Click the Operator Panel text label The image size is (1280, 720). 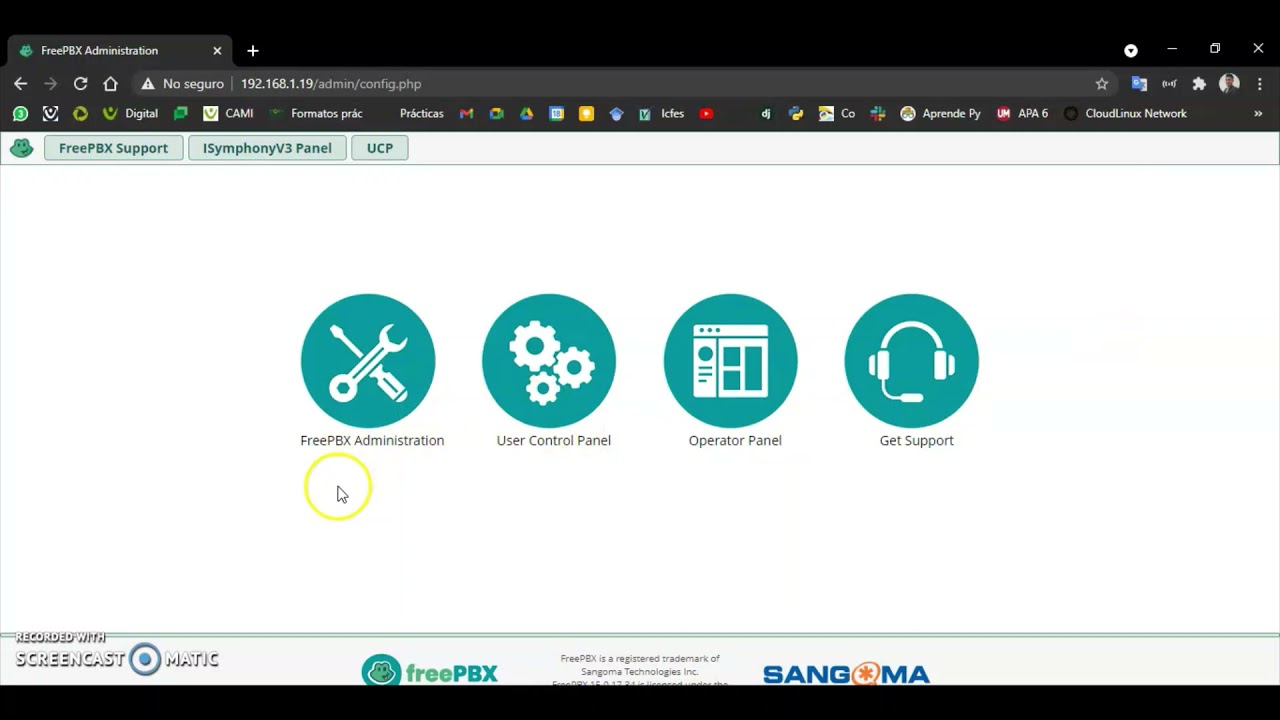[735, 440]
